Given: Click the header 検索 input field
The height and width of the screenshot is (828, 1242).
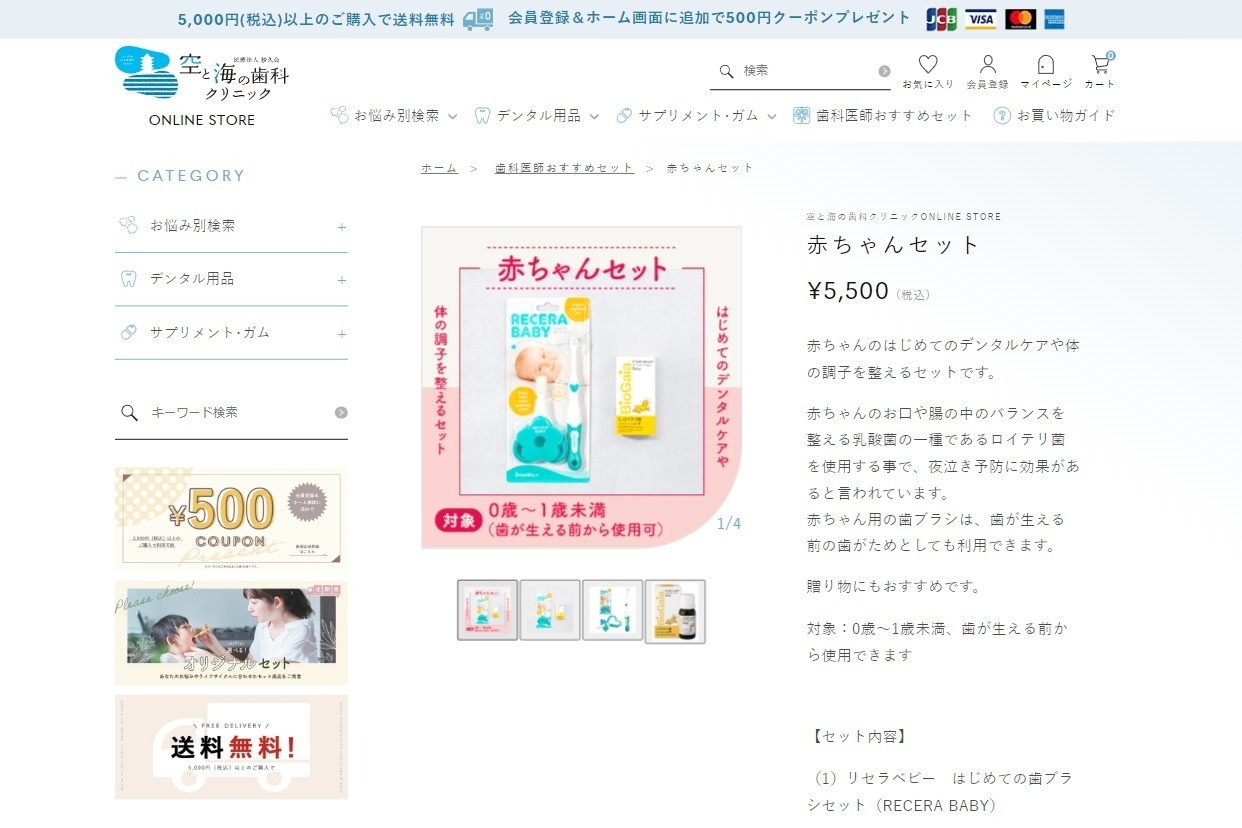Looking at the screenshot, I should (808, 71).
